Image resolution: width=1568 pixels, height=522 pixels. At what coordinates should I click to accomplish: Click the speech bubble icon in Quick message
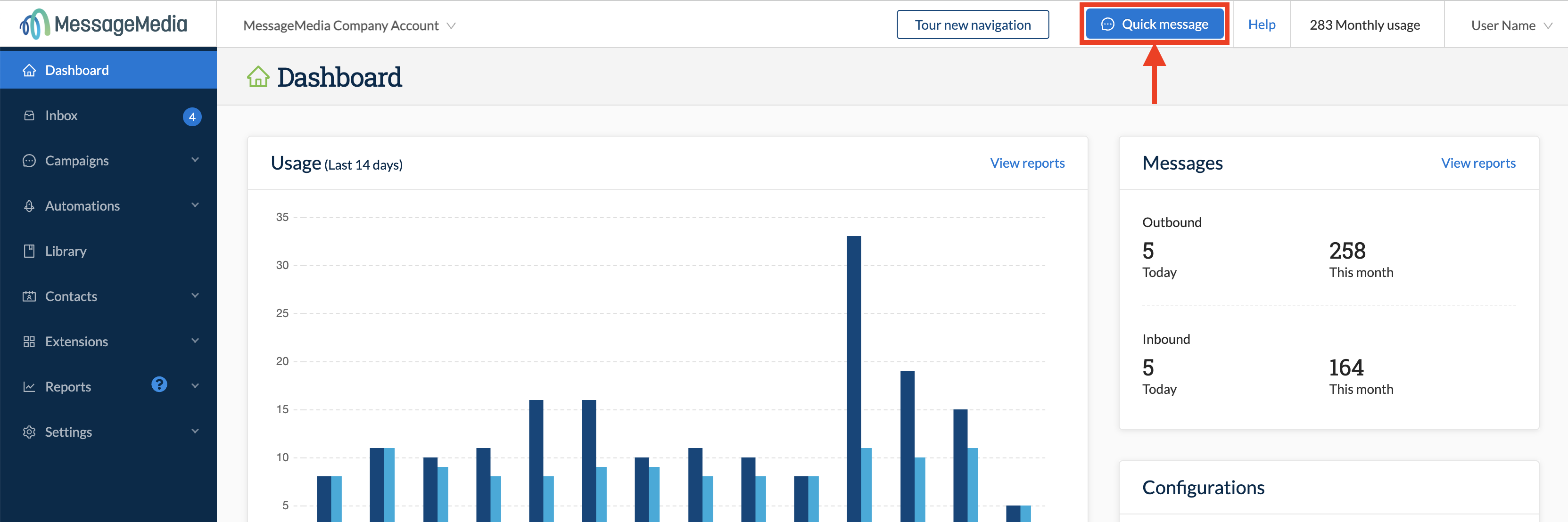pos(1108,24)
